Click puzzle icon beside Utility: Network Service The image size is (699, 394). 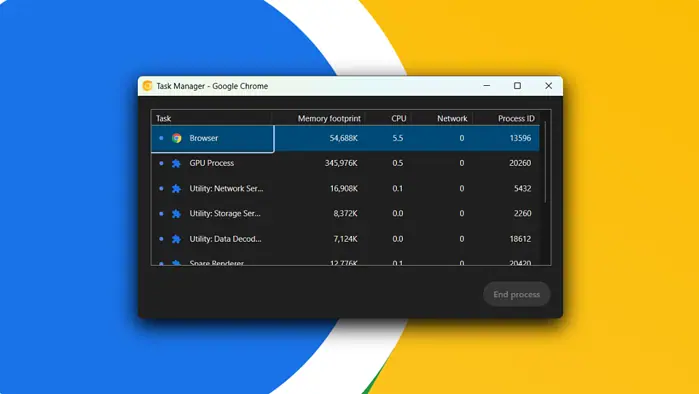tap(177, 189)
